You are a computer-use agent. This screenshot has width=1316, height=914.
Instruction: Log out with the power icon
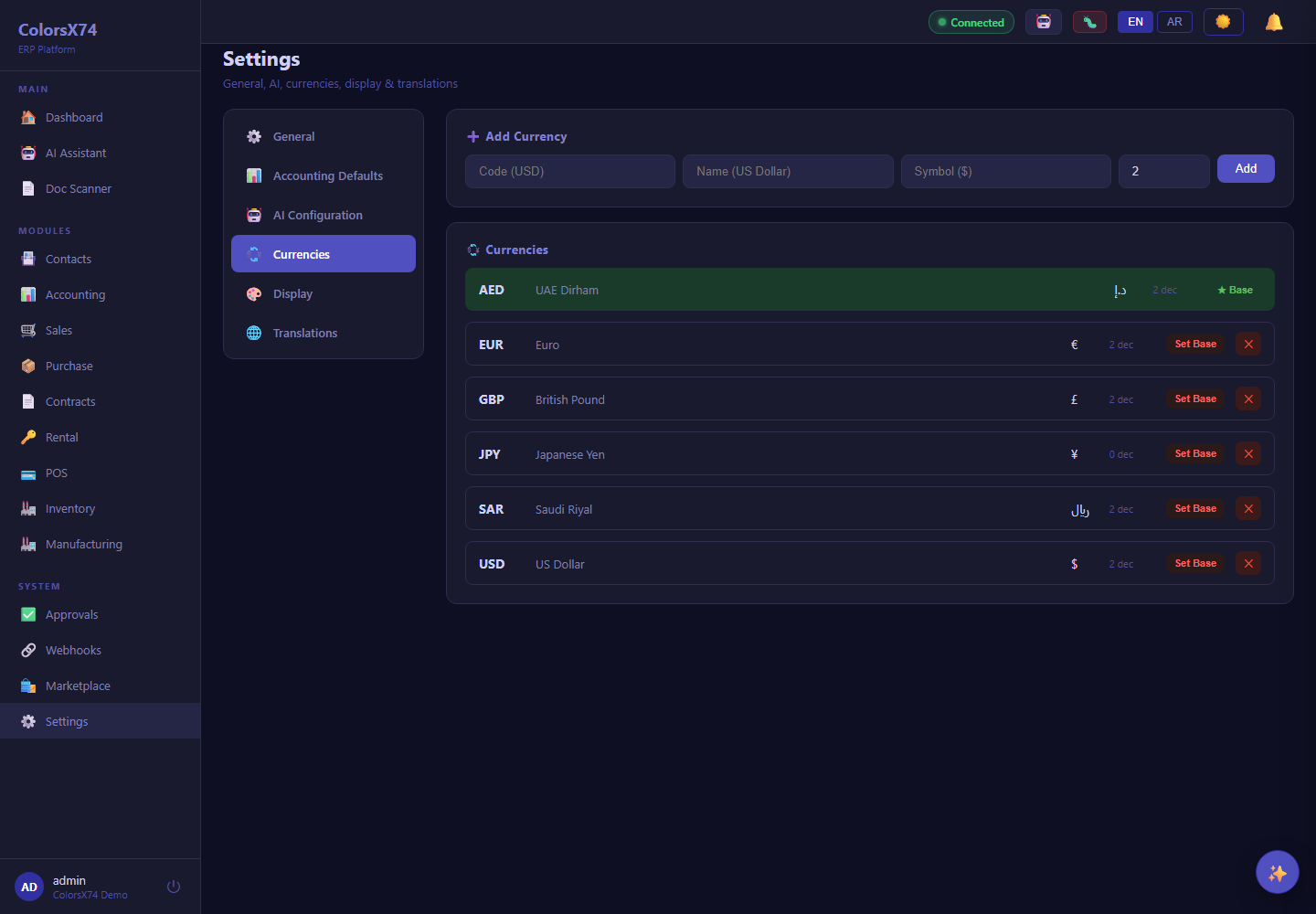click(x=174, y=887)
